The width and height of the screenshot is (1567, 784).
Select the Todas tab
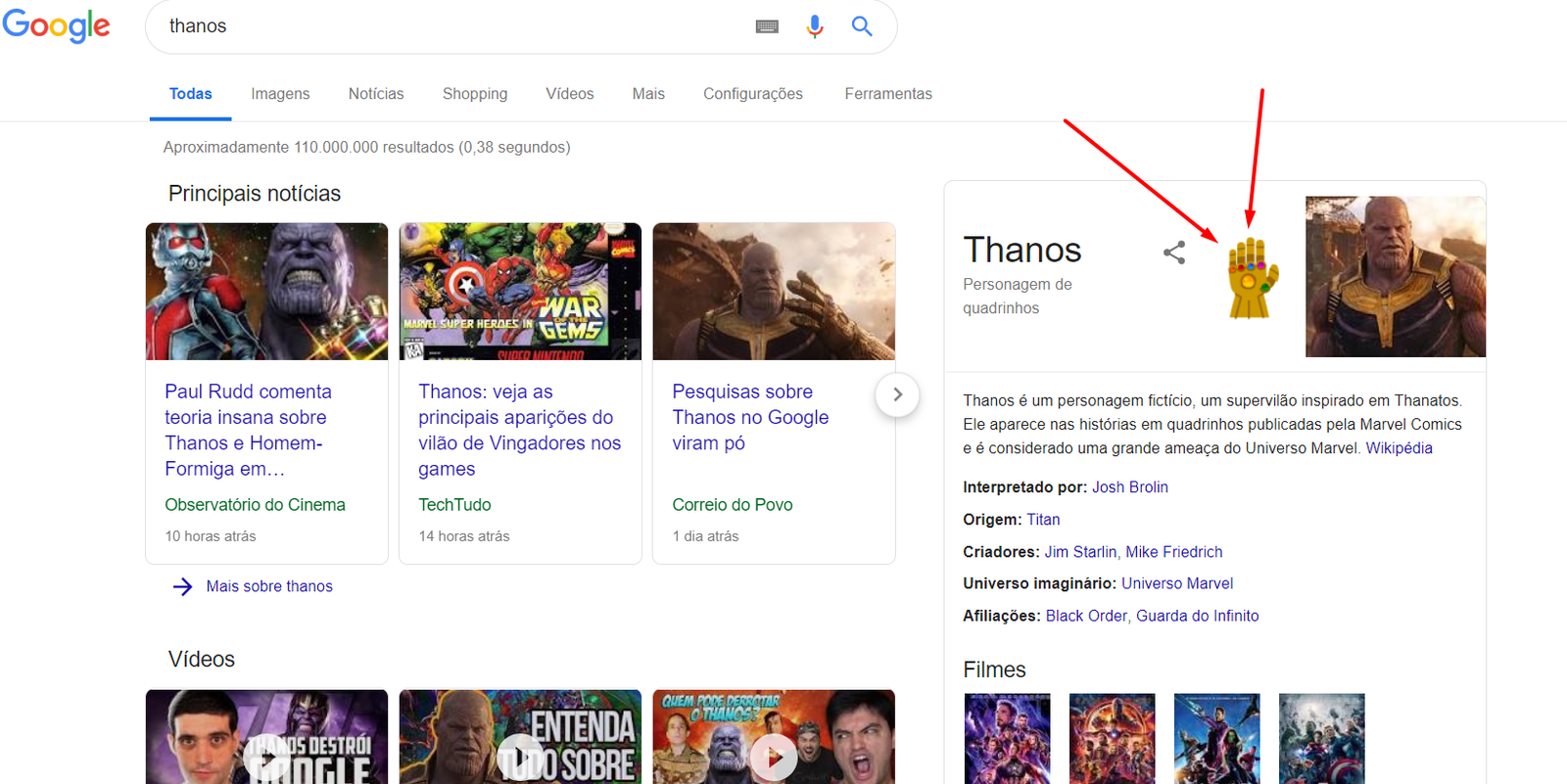(190, 94)
